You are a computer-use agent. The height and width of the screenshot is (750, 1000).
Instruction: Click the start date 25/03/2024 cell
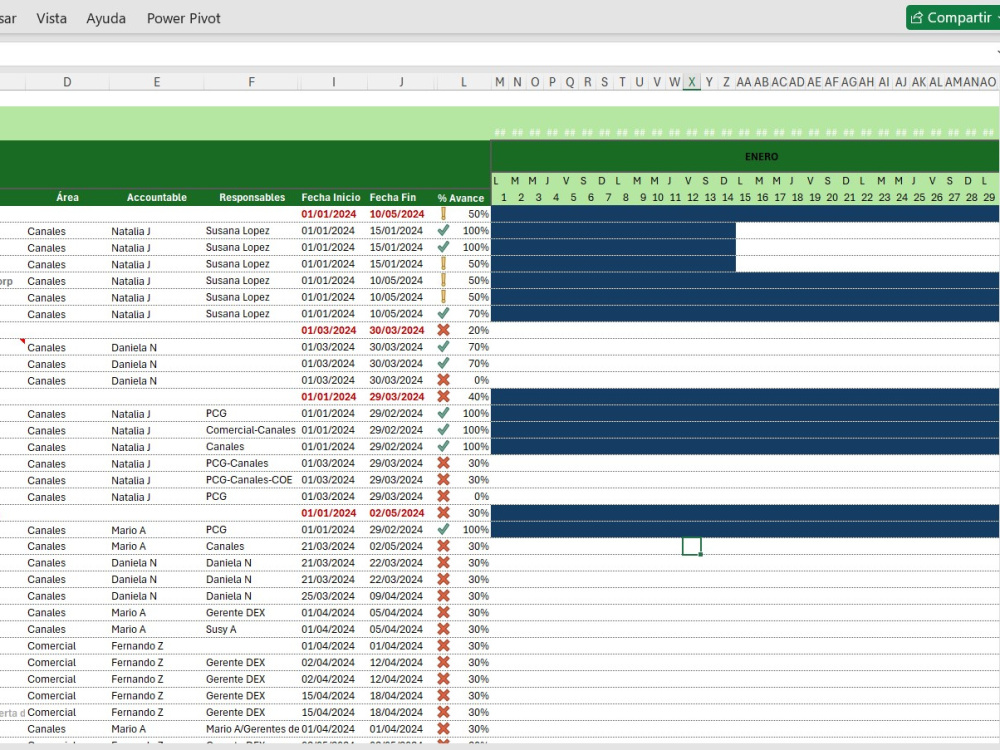328,596
